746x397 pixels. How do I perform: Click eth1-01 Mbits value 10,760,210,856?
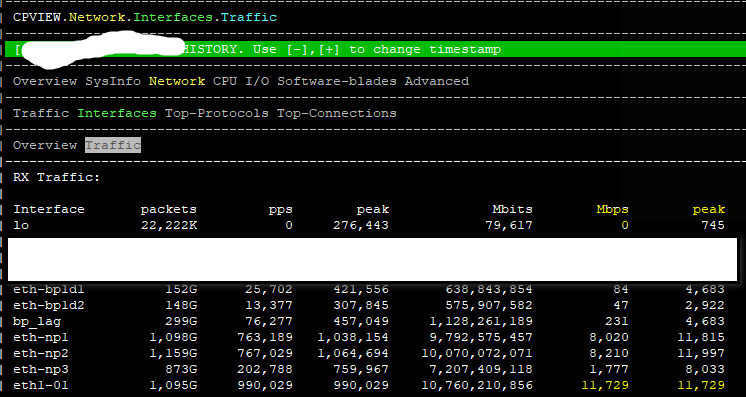tap(477, 386)
